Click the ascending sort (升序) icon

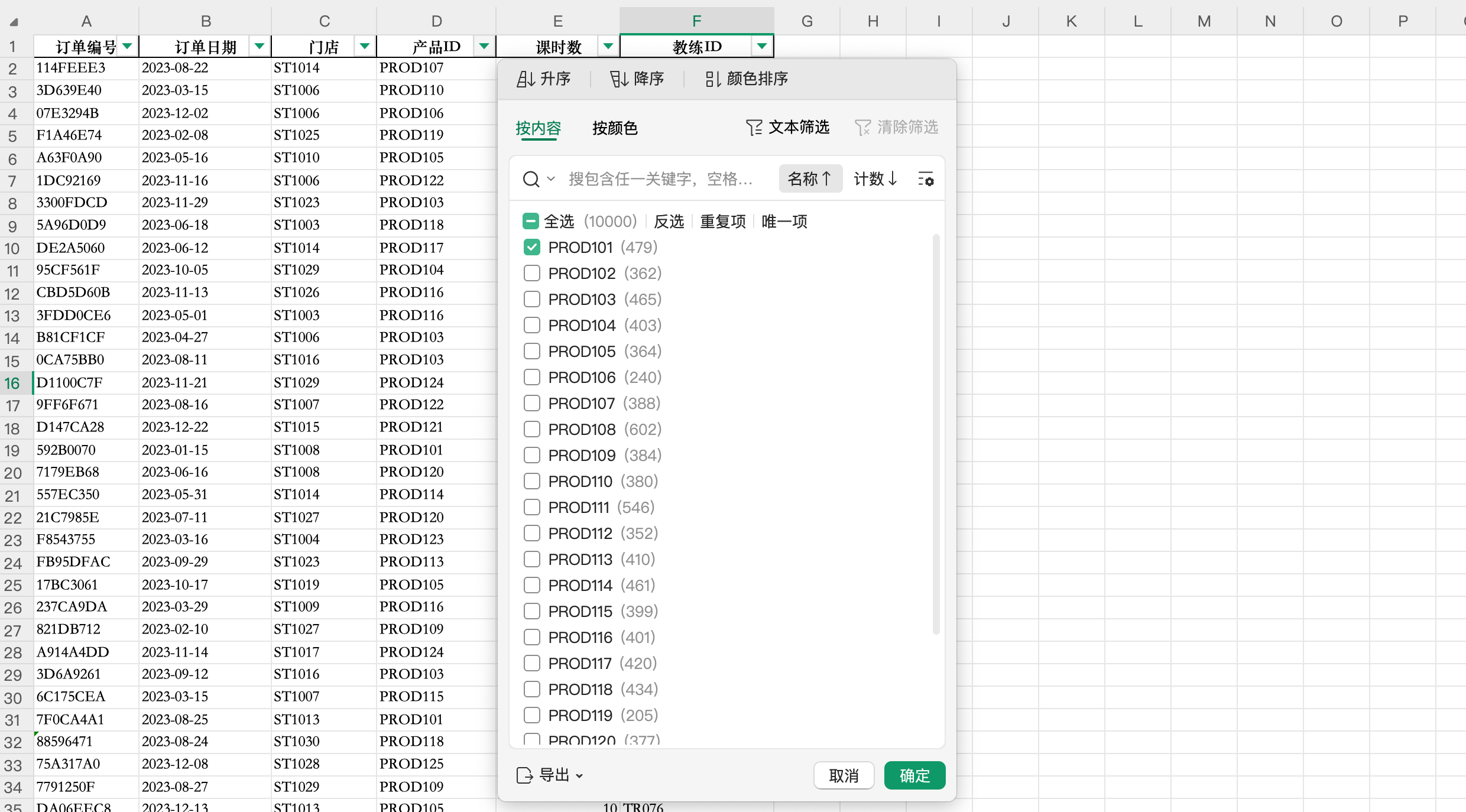click(x=526, y=79)
